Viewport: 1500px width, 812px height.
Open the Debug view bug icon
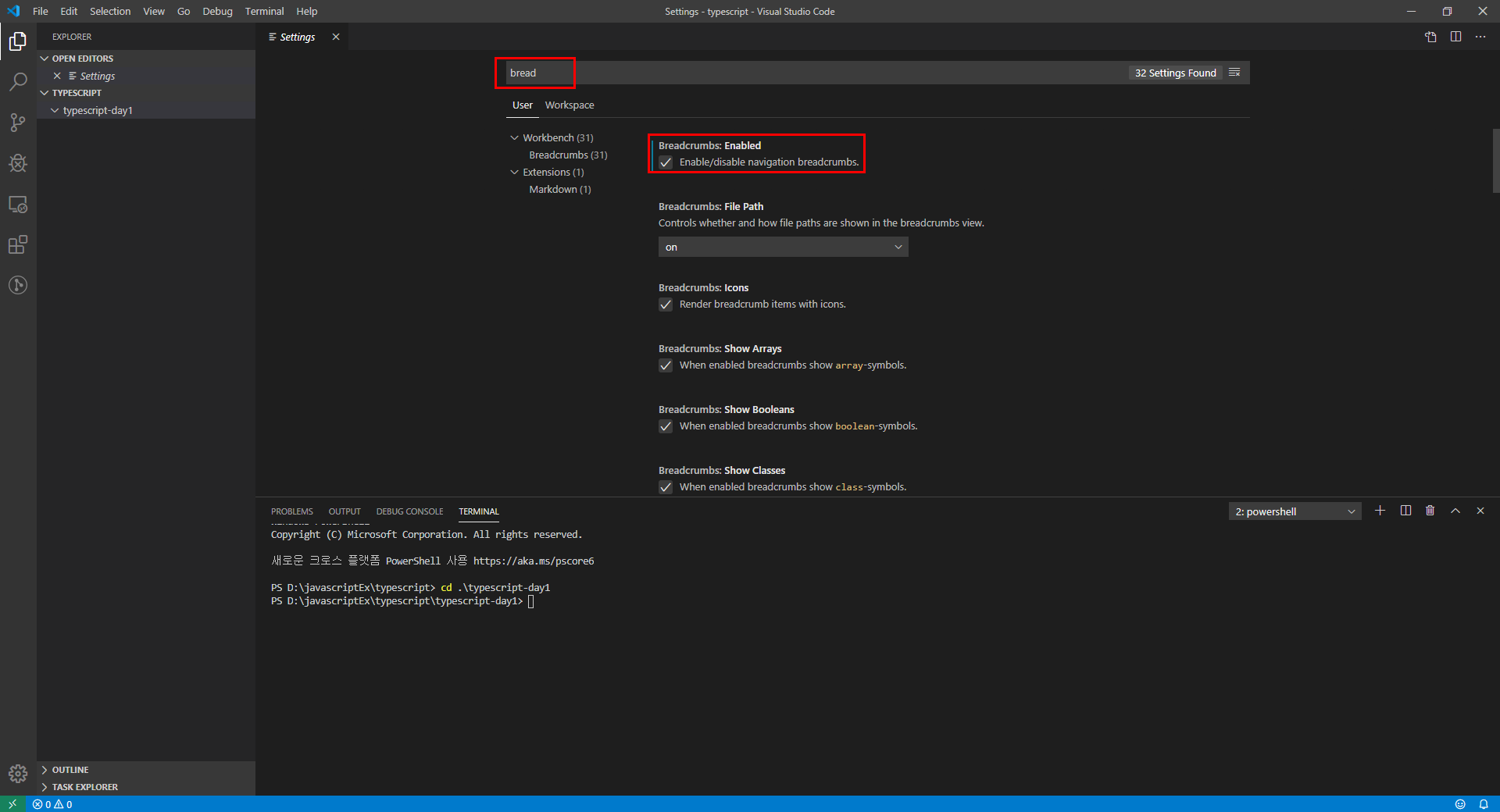(18, 163)
